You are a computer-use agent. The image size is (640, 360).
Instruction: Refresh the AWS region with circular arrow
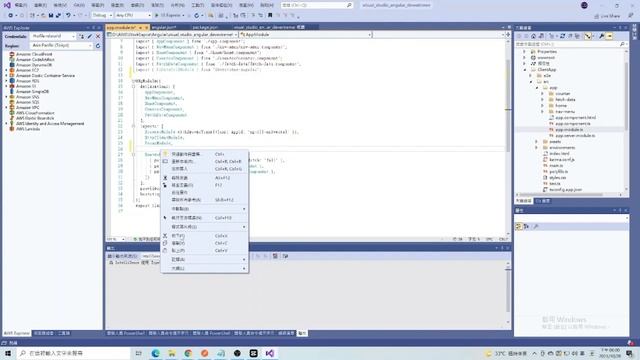click(x=98, y=46)
